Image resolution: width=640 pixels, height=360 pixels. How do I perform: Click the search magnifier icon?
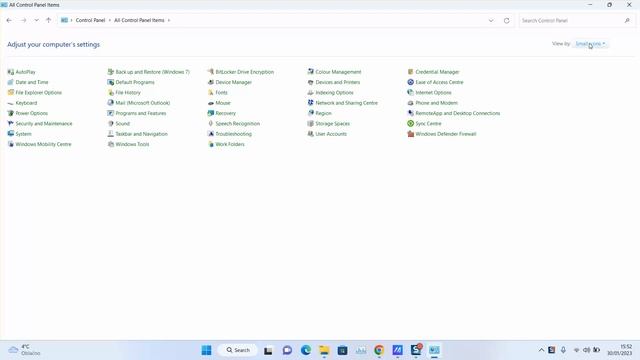click(x=627, y=20)
